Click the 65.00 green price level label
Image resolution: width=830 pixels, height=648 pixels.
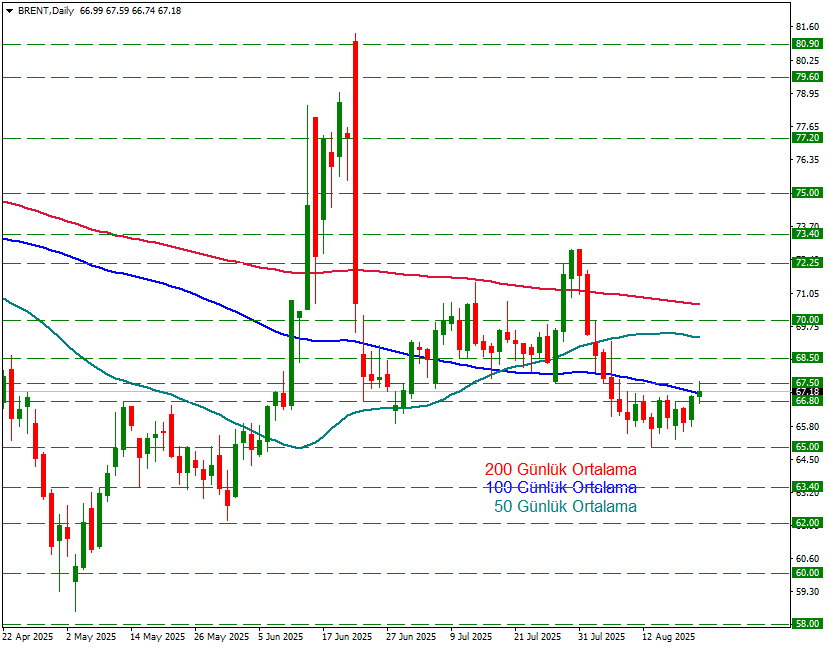point(808,447)
